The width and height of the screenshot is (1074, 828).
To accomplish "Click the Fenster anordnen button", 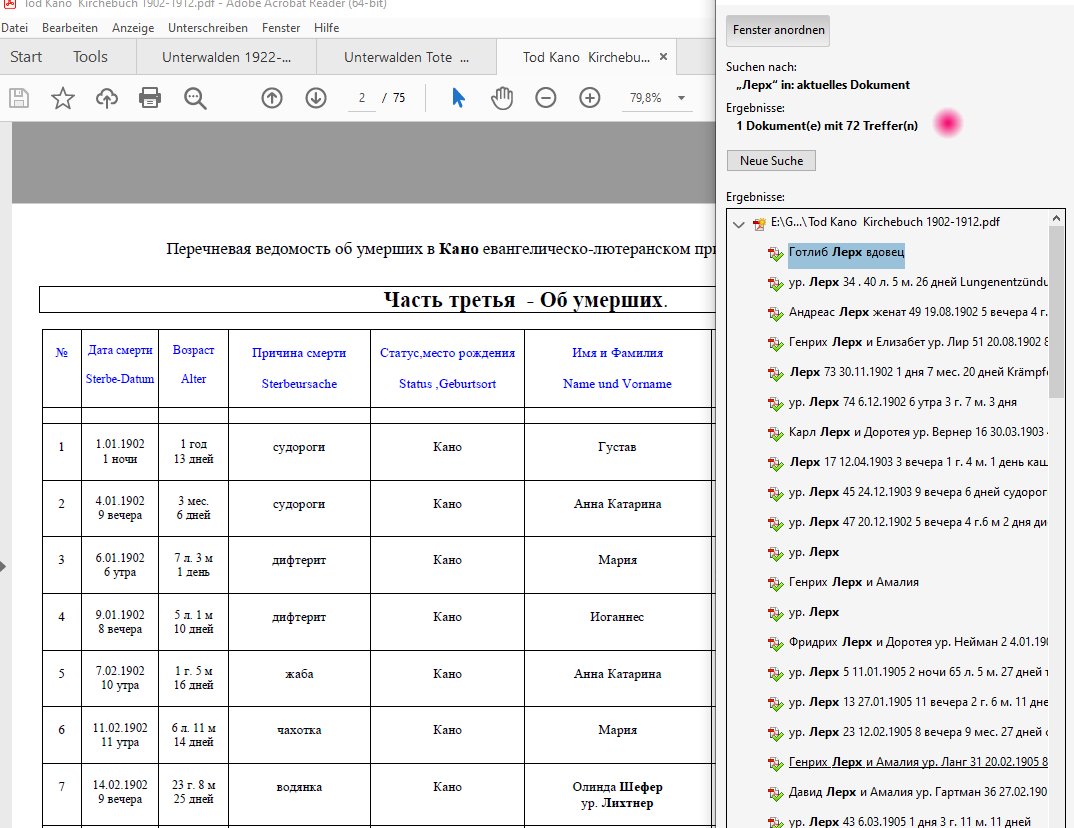I will (778, 30).
